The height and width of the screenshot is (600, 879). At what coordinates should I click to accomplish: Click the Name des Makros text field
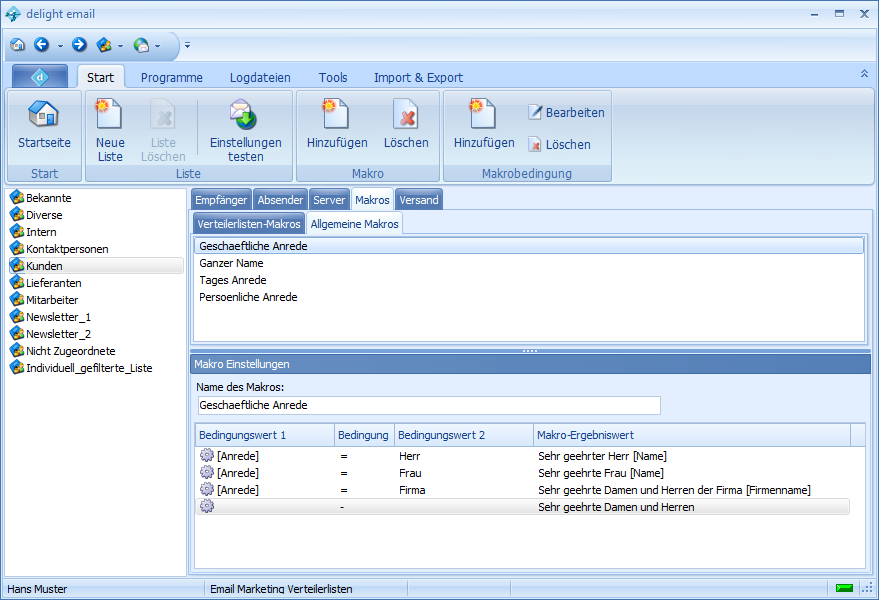click(x=429, y=405)
